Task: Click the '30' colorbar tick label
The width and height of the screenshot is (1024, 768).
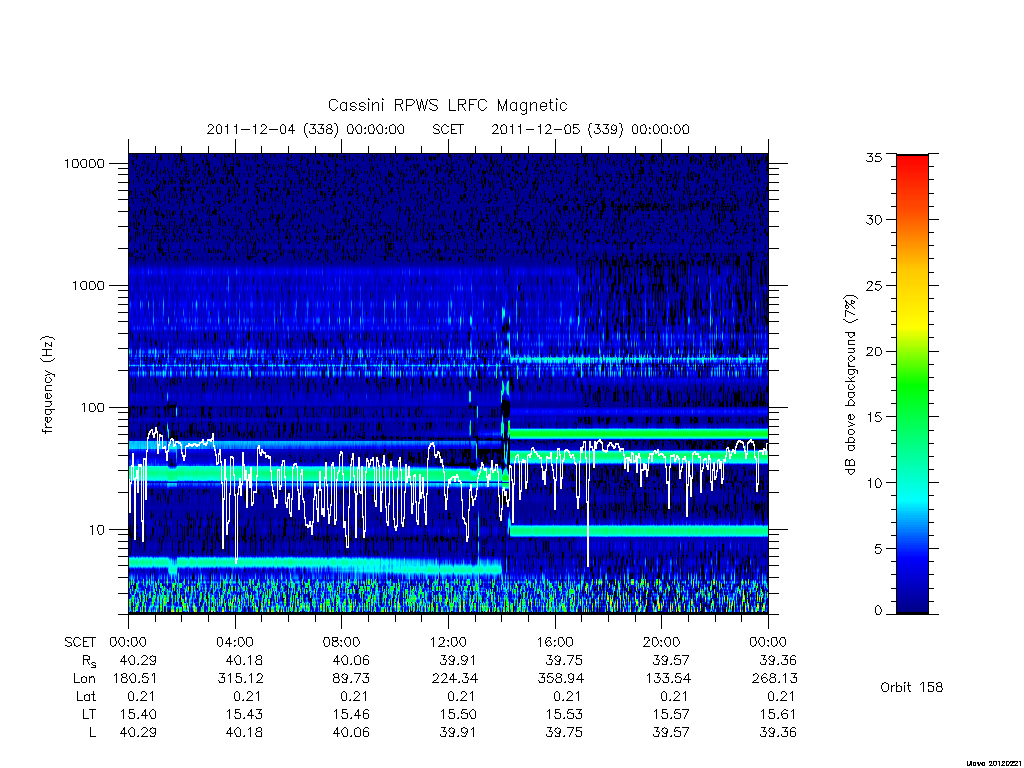Action: (x=874, y=220)
